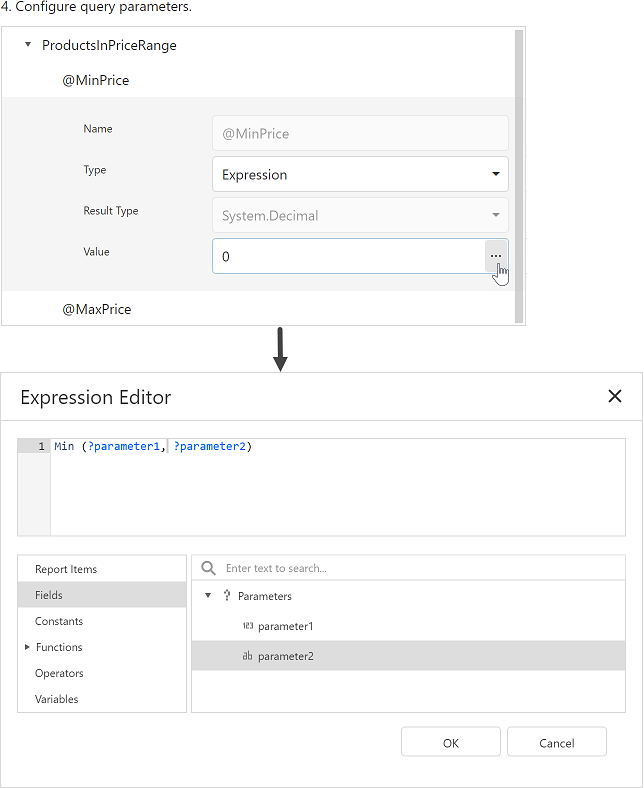Image resolution: width=644 pixels, height=788 pixels.
Task: Select the Fields category
Action: tap(49, 595)
